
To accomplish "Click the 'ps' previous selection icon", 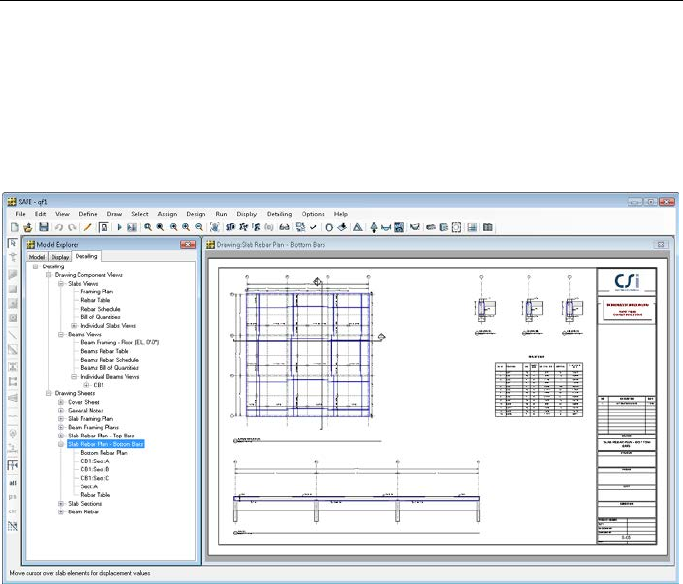I will coord(12,495).
